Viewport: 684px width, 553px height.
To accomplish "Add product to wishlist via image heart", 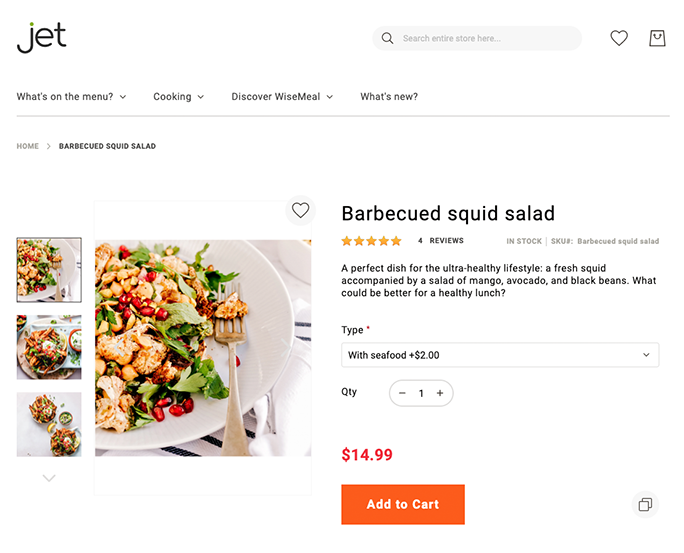I will tap(300, 210).
